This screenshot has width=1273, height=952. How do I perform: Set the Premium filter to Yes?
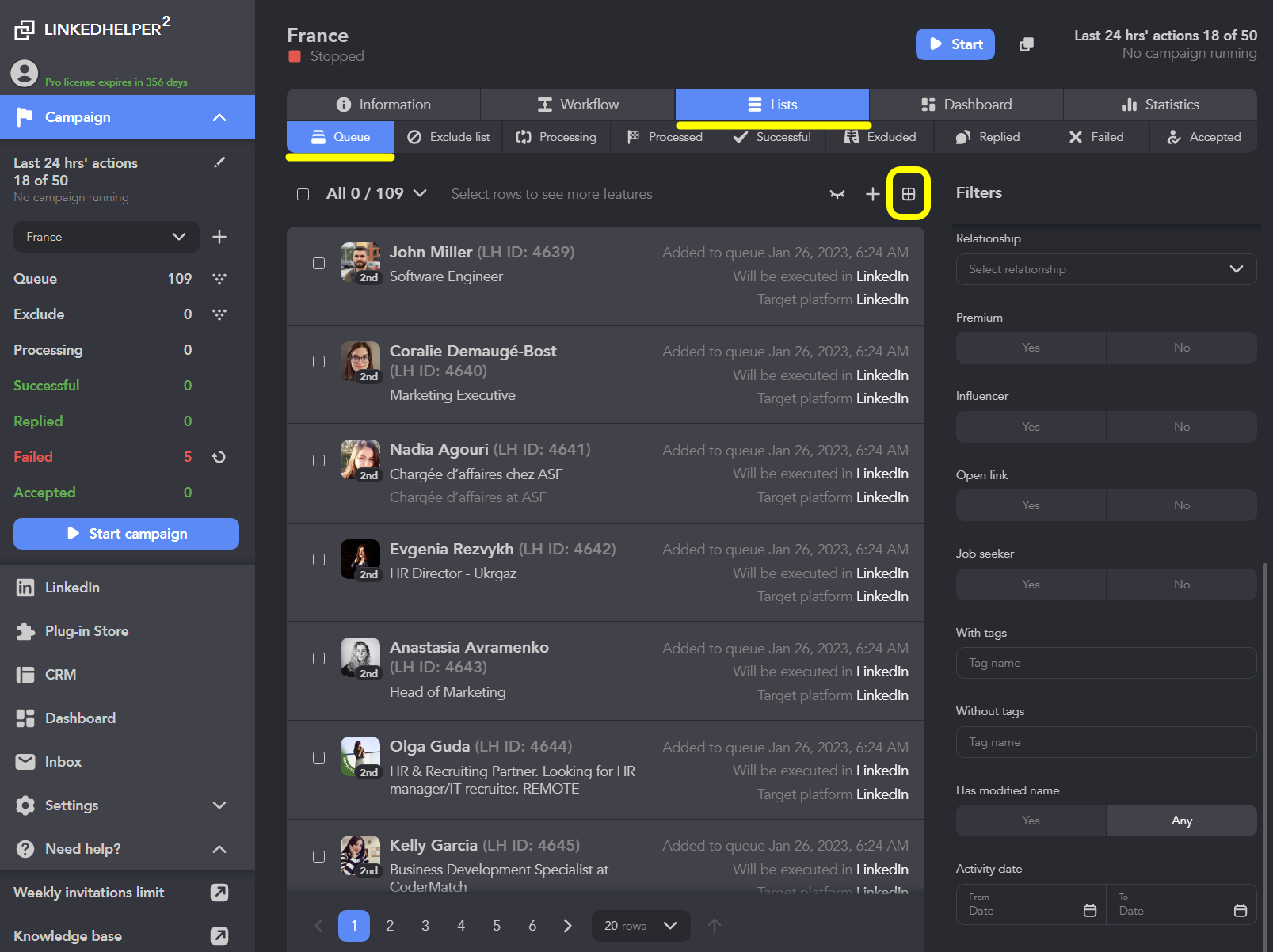1031,348
